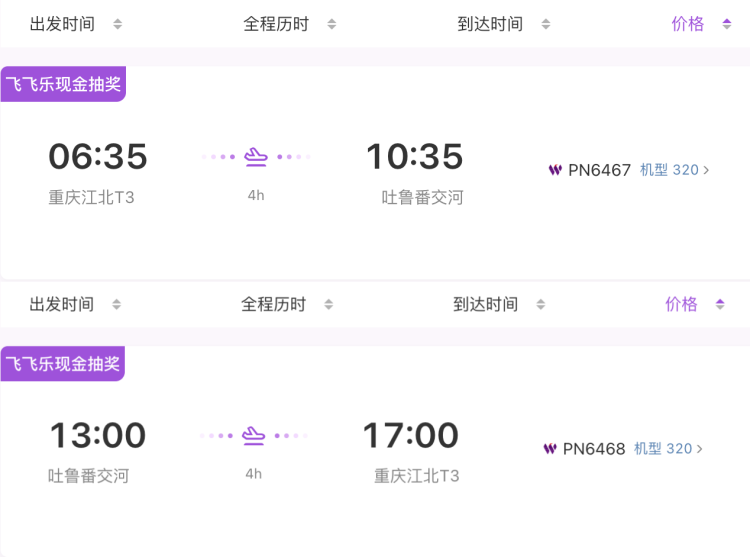Open the top 飞飞乐现金抽奖 promotion tag
This screenshot has width=750, height=557.
(x=63, y=84)
